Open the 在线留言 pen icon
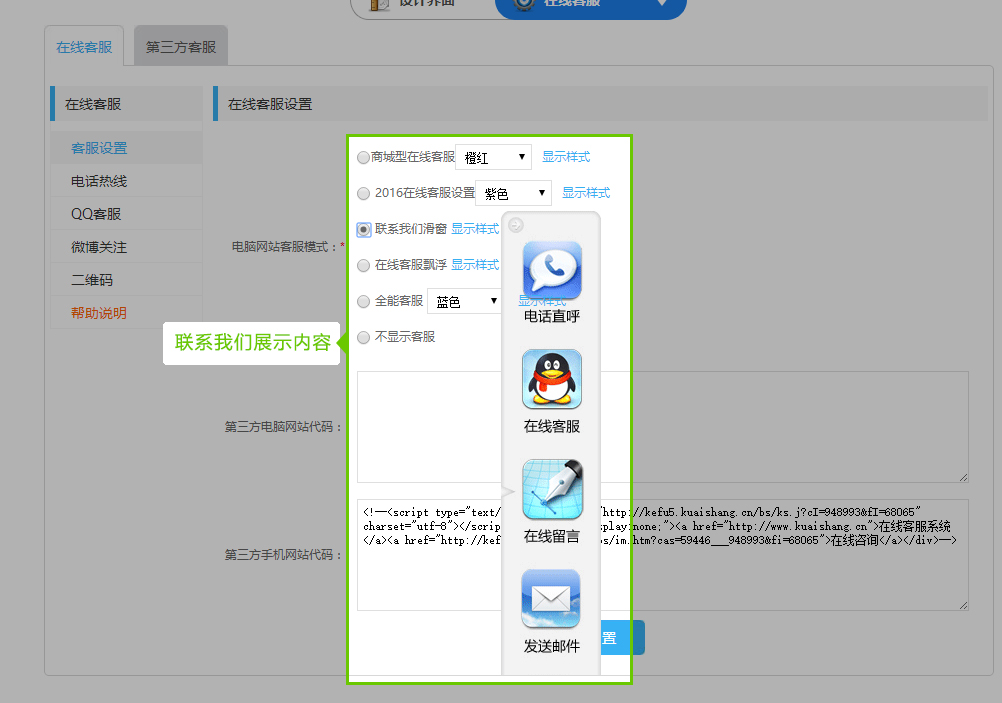 [551, 489]
